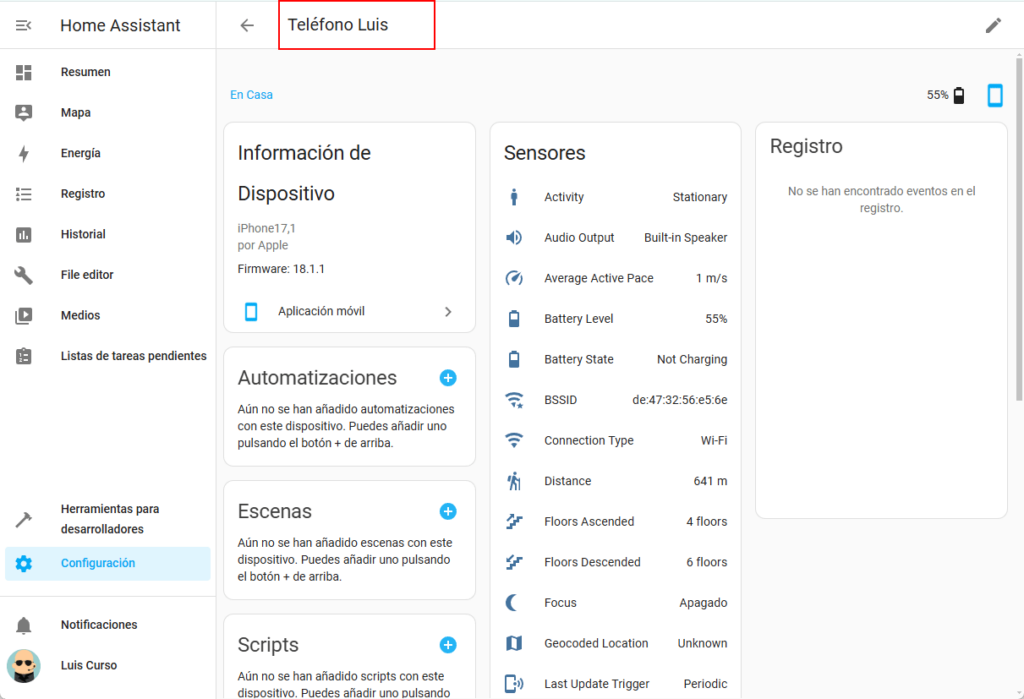Viewport: 1024px width, 699px height.
Task: Go to Mapa in the sidebar
Action: 75,113
